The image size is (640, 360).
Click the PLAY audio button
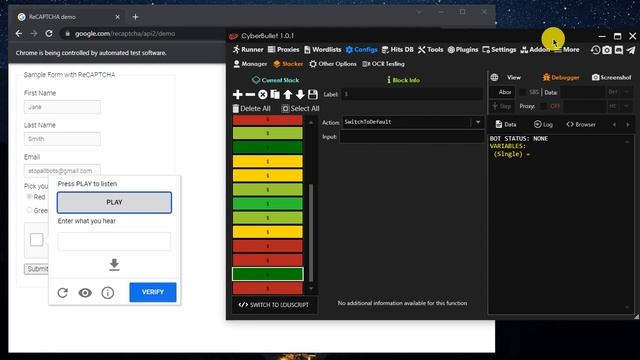tap(114, 202)
